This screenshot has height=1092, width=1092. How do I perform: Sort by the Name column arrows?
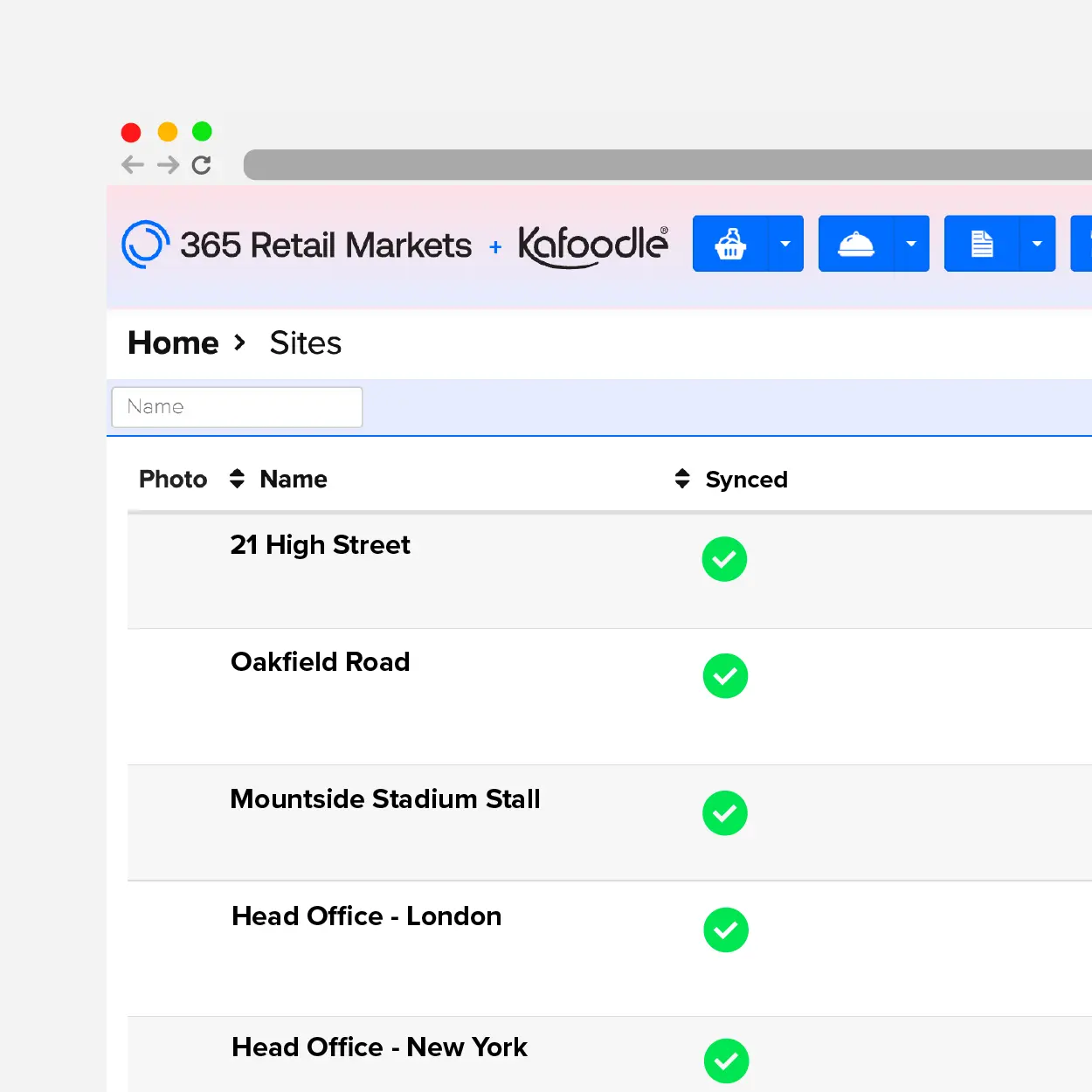[x=237, y=479]
